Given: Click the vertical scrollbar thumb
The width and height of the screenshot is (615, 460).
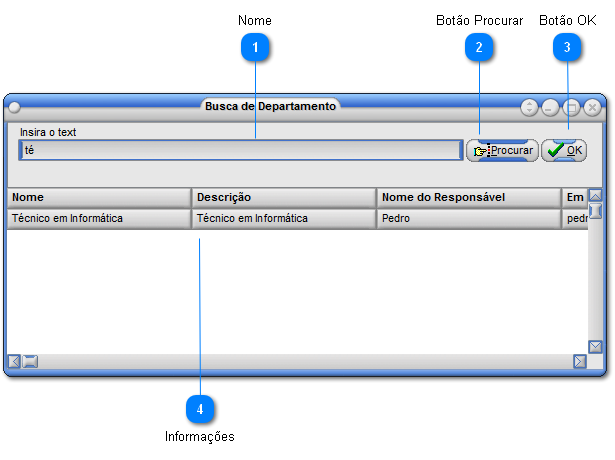Looking at the screenshot, I should pos(595,211).
